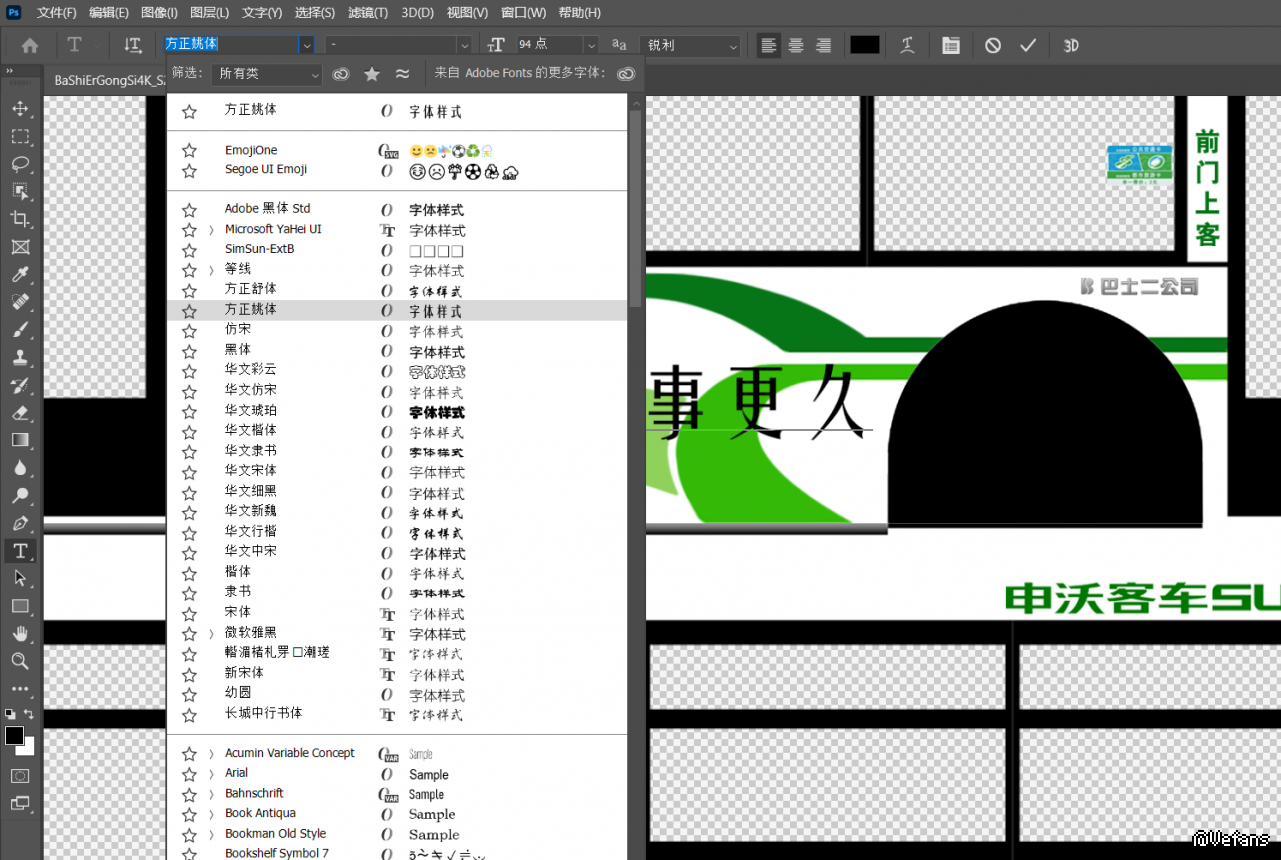Screen dimensions: 1281x860
Task: Toggle star next to 华文琥珀 font
Action: click(189, 411)
